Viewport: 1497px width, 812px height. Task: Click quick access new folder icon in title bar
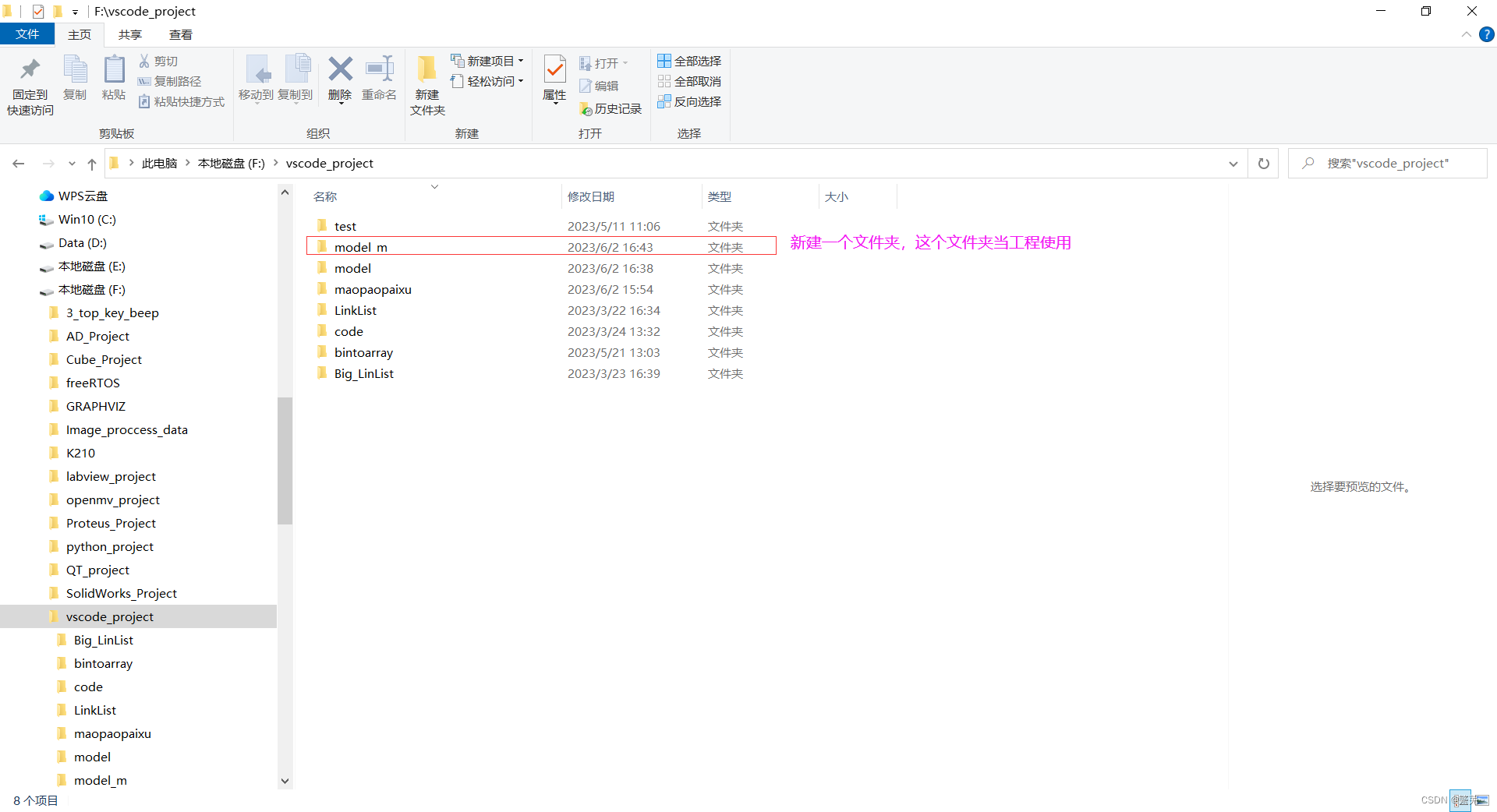coord(58,11)
